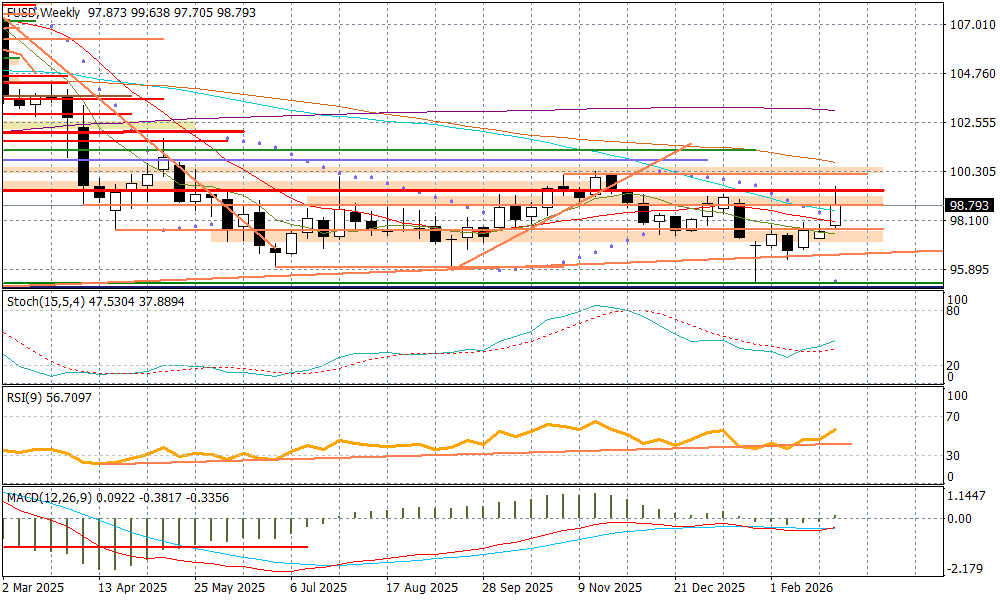Select the 28 Sep 2025 date label
The width and height of the screenshot is (1000, 600).
point(517,588)
